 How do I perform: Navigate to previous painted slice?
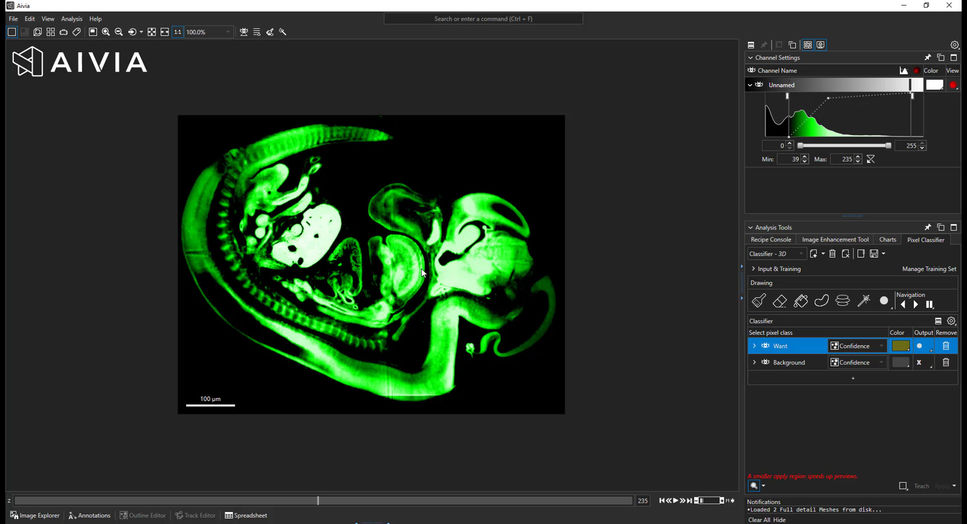coord(903,305)
